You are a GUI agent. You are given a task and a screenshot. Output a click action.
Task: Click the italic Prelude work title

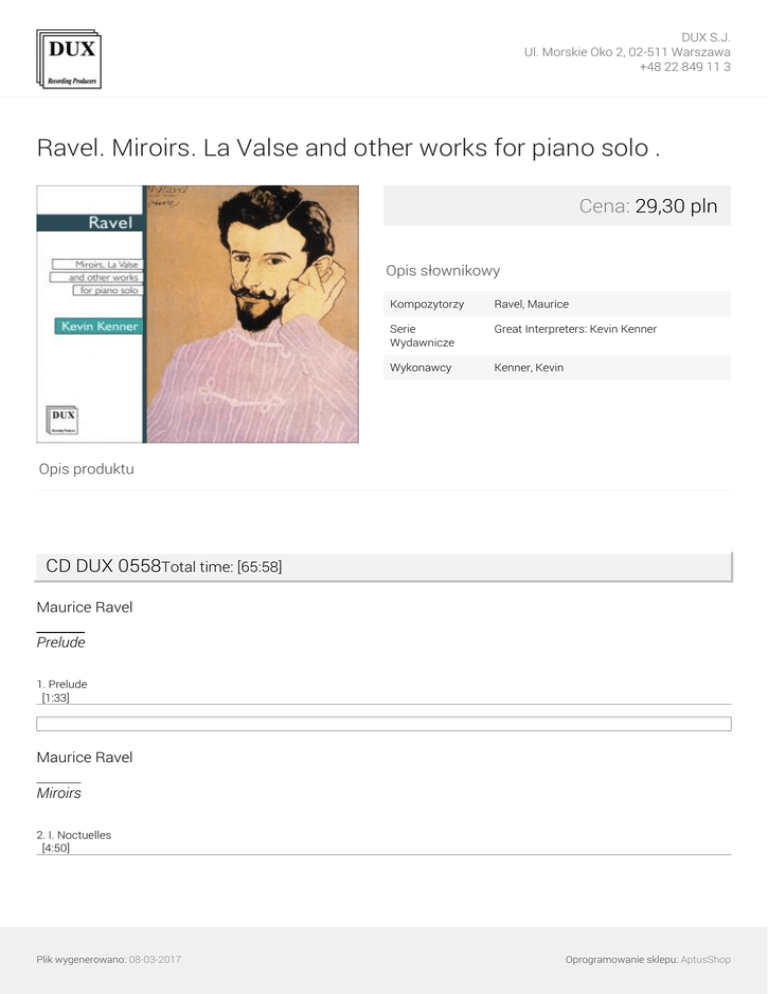pos(61,643)
